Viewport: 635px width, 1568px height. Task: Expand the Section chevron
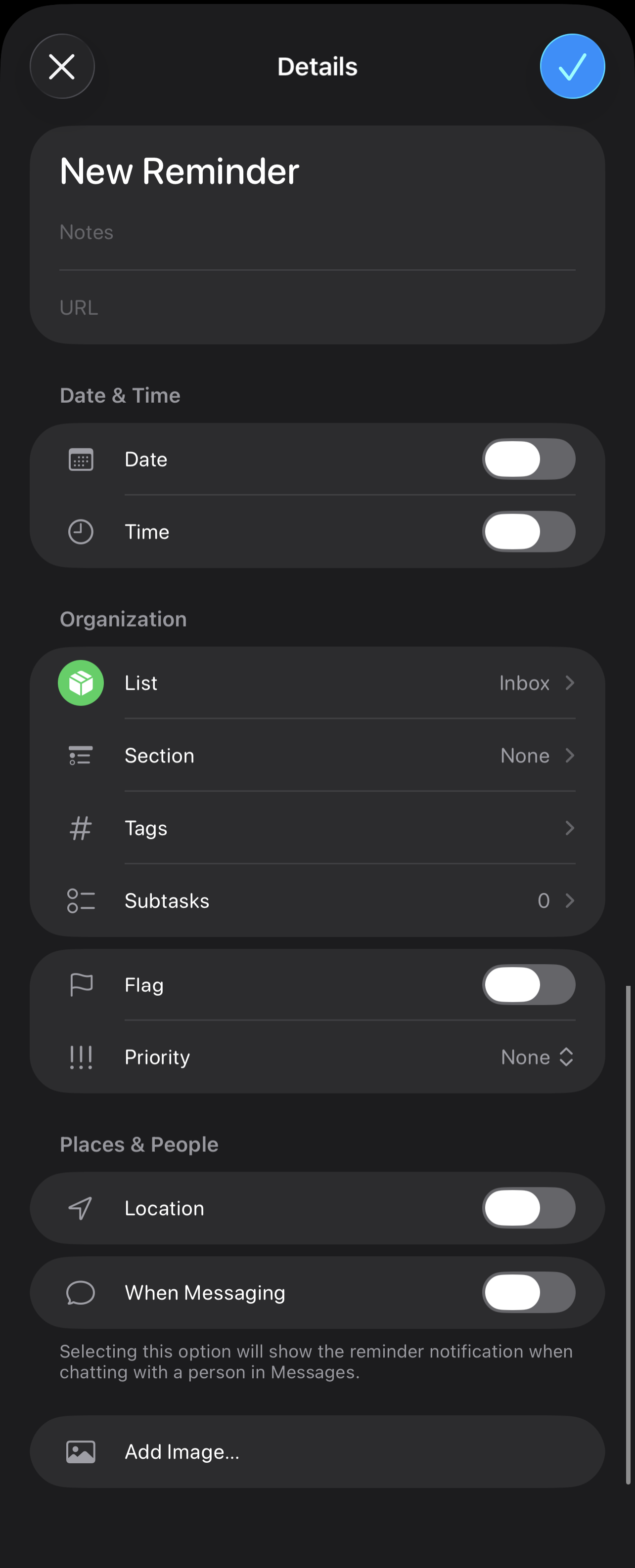coord(569,756)
